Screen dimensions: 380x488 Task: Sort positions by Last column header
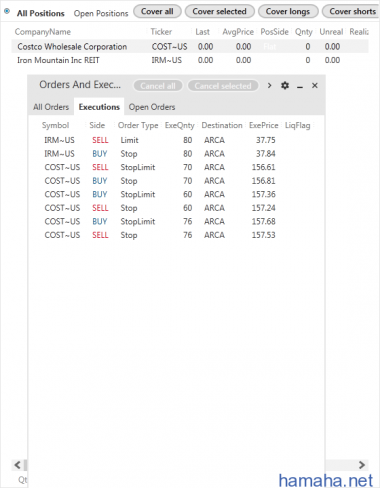tap(203, 32)
